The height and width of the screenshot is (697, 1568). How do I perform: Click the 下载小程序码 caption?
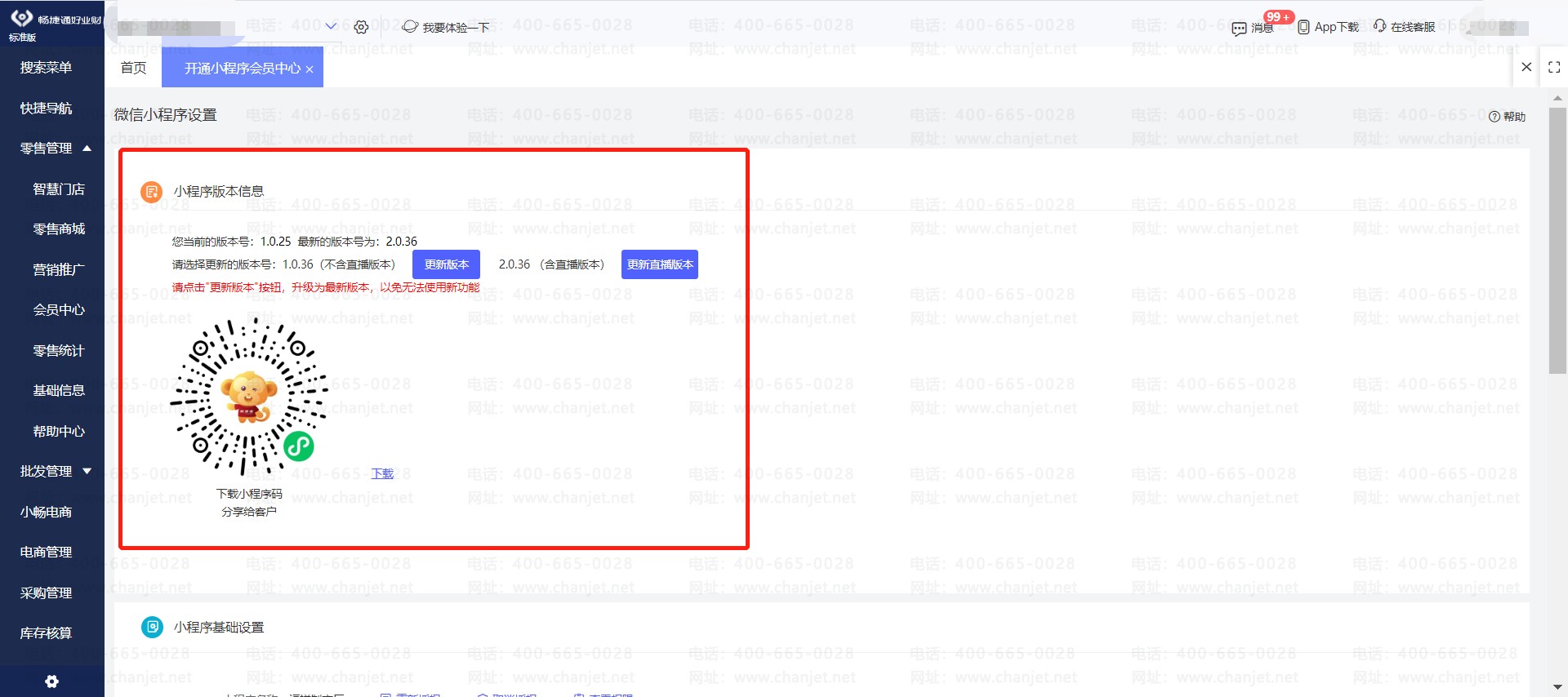point(249,494)
